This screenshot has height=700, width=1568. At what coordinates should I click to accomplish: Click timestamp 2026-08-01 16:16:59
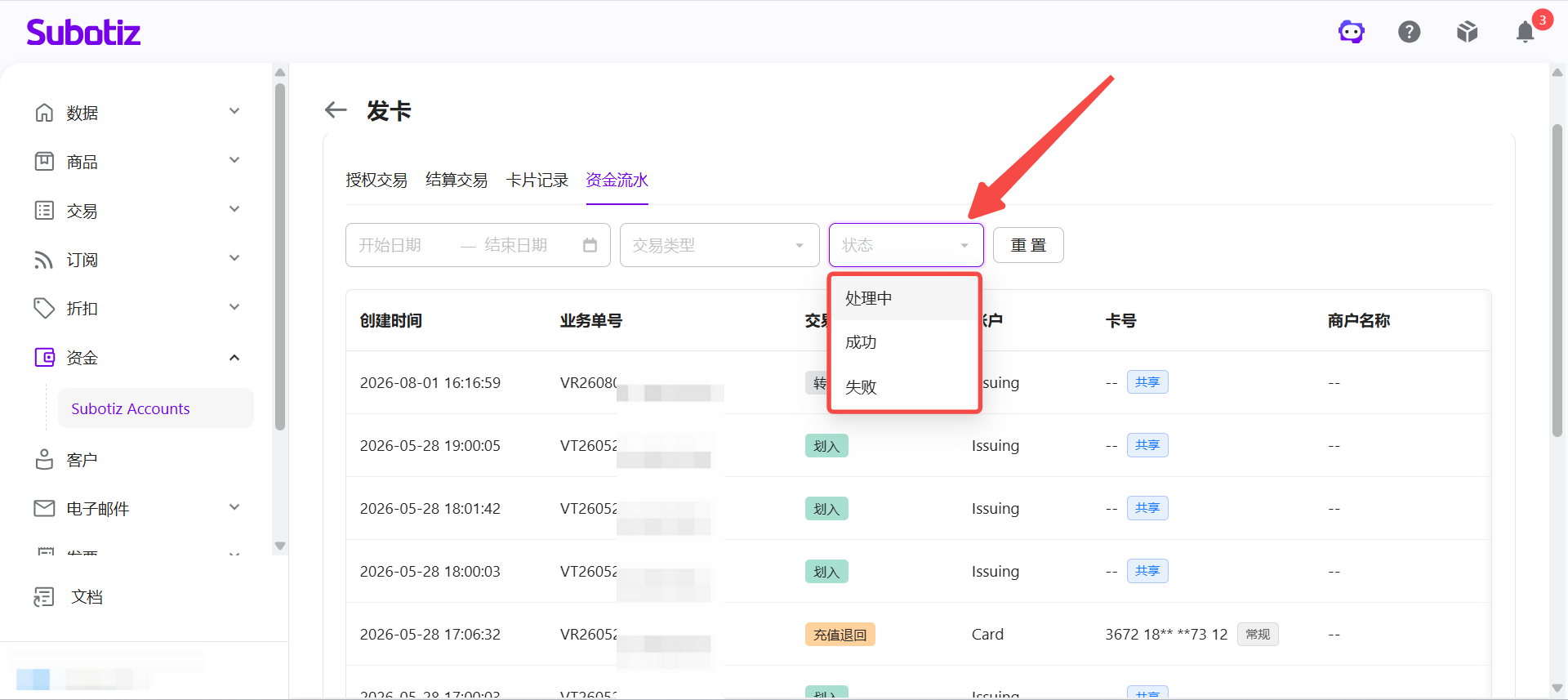430,383
